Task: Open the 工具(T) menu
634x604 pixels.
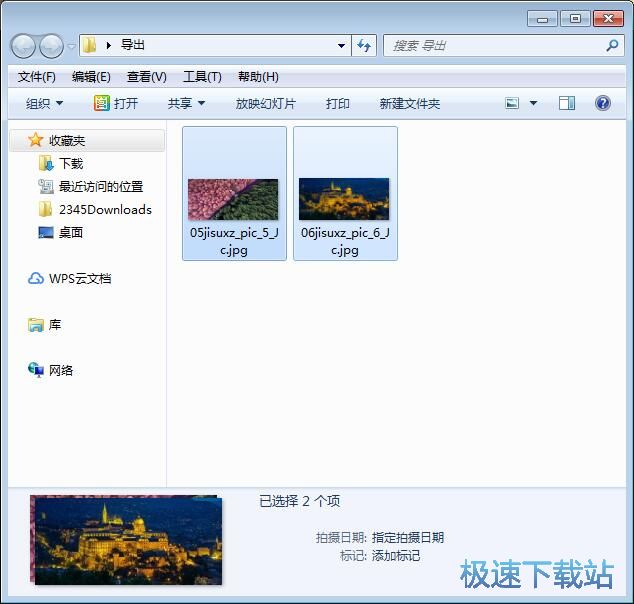Action: point(202,77)
